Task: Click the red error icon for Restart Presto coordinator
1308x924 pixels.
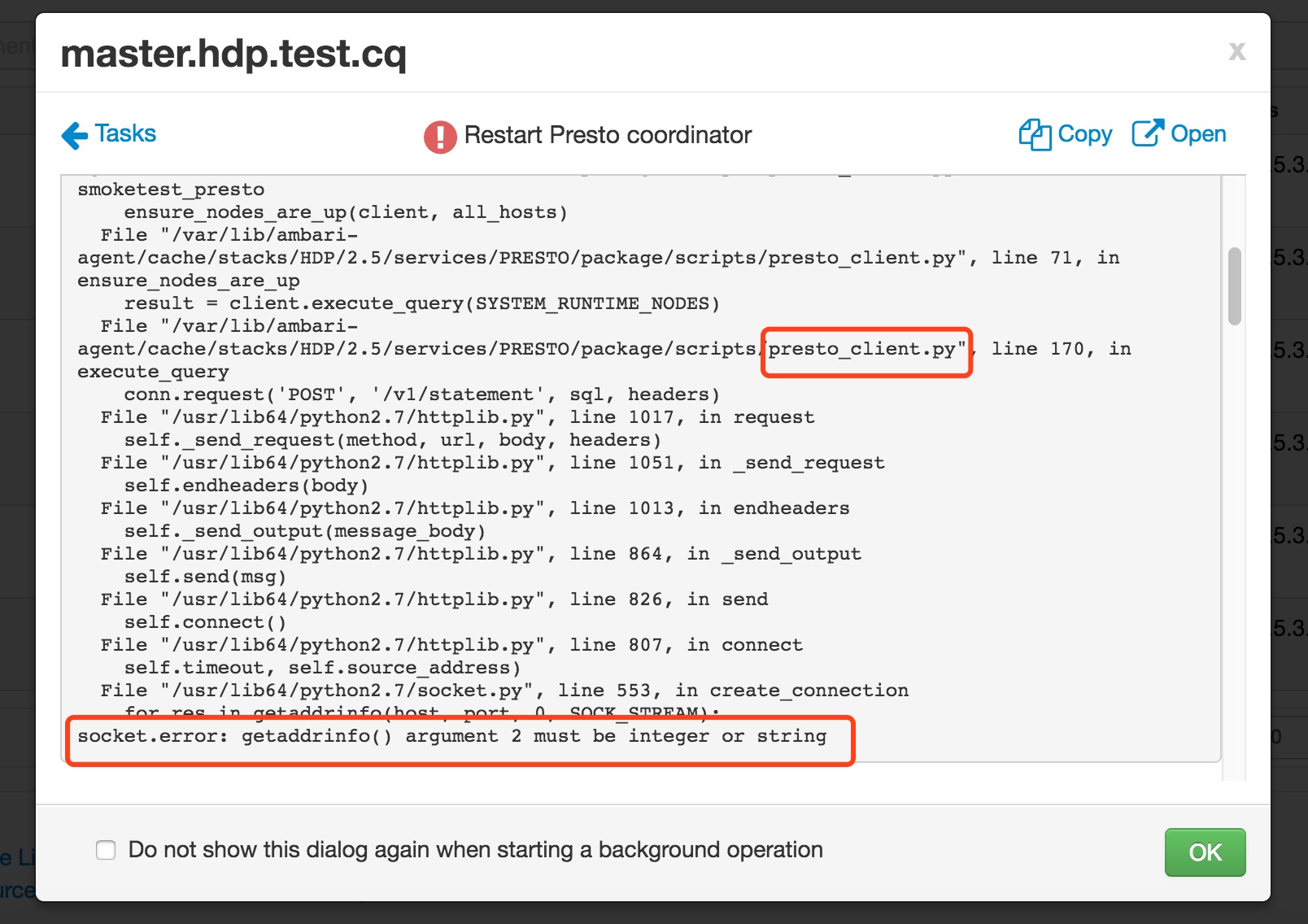Action: point(440,137)
